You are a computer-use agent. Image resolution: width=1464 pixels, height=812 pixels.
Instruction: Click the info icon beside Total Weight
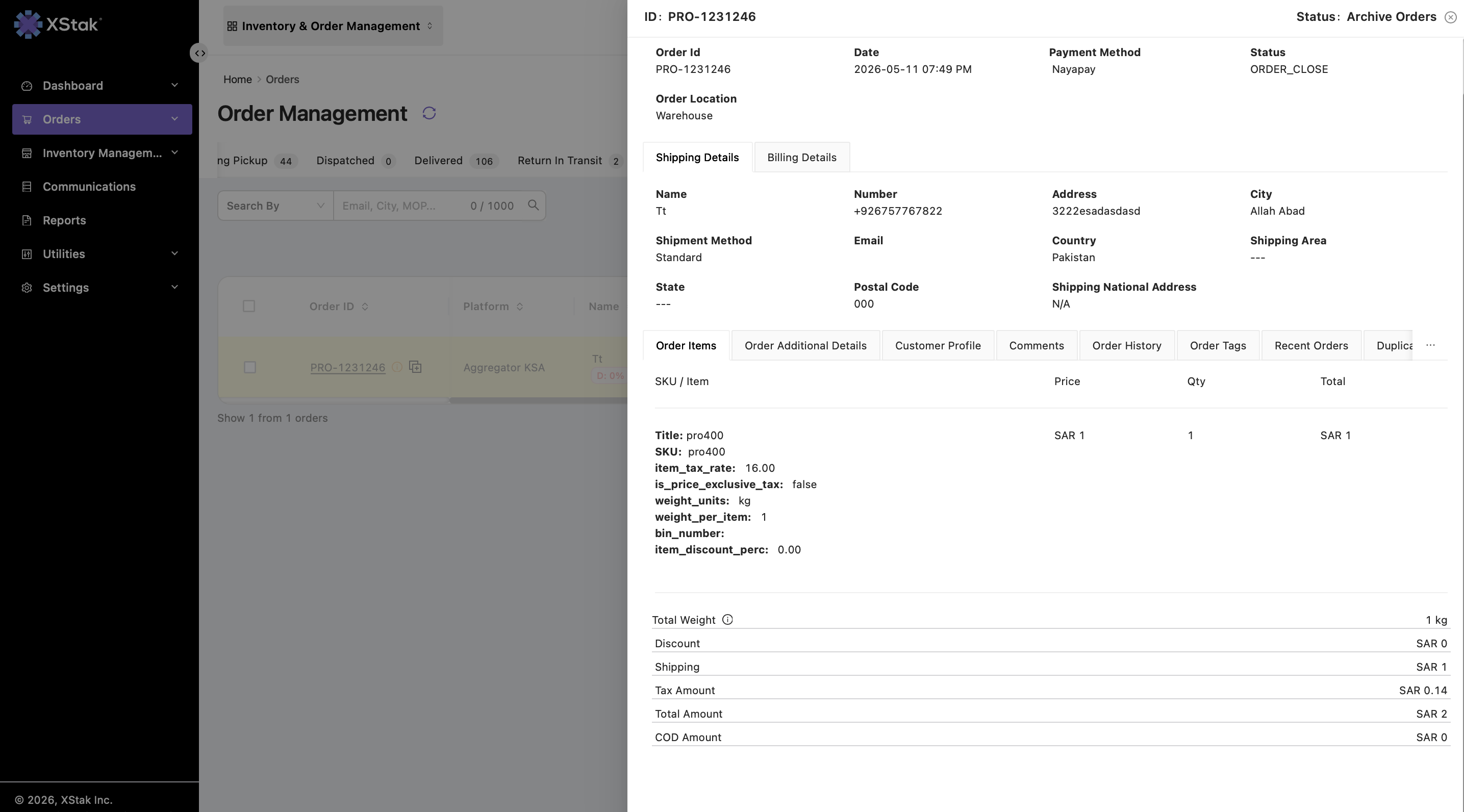click(727, 619)
